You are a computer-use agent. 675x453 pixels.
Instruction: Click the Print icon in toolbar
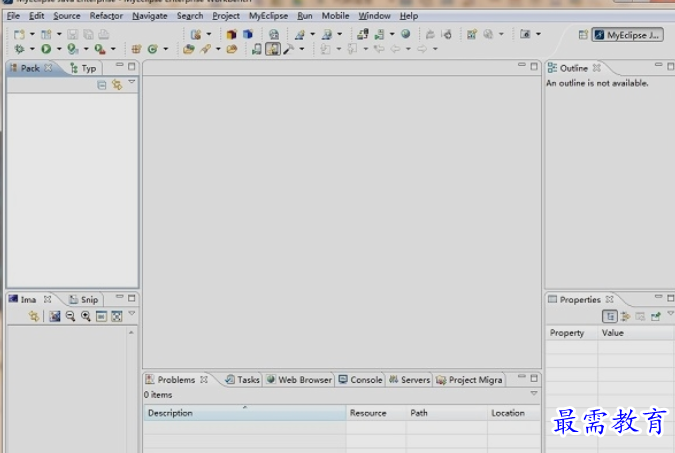104,34
